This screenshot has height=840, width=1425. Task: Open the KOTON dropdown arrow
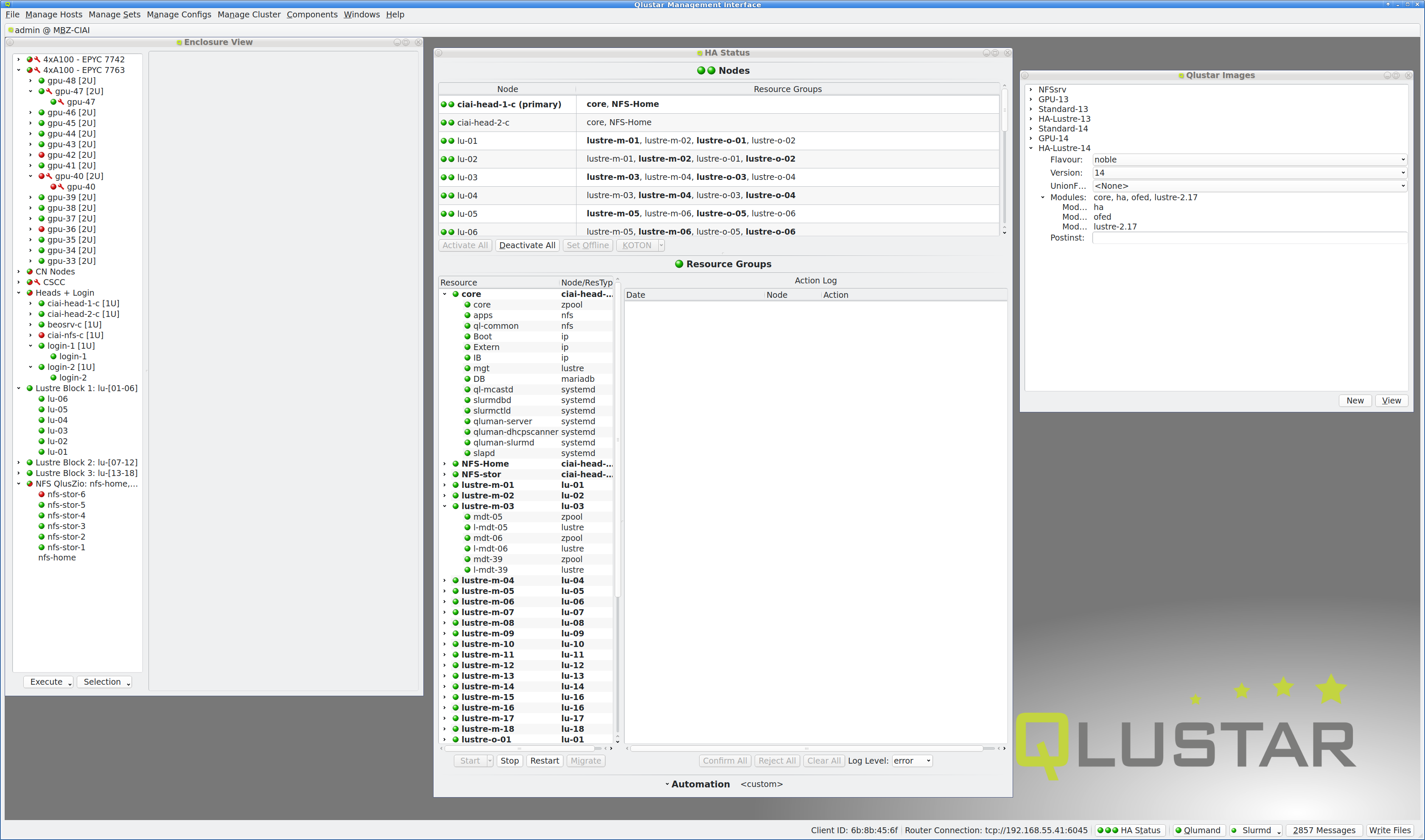point(661,245)
